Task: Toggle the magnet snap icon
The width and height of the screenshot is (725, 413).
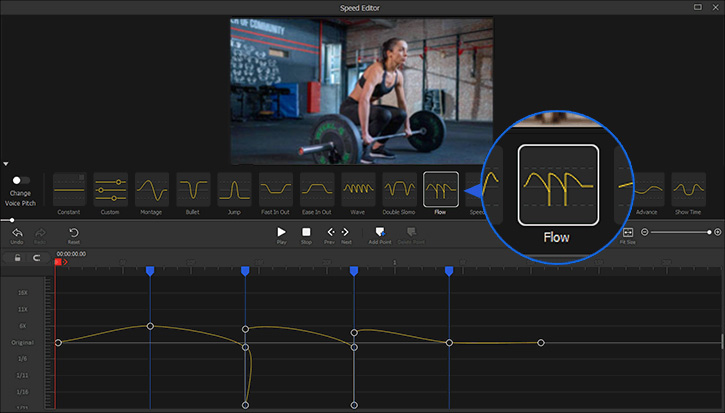Action: pyautogui.click(x=38, y=257)
